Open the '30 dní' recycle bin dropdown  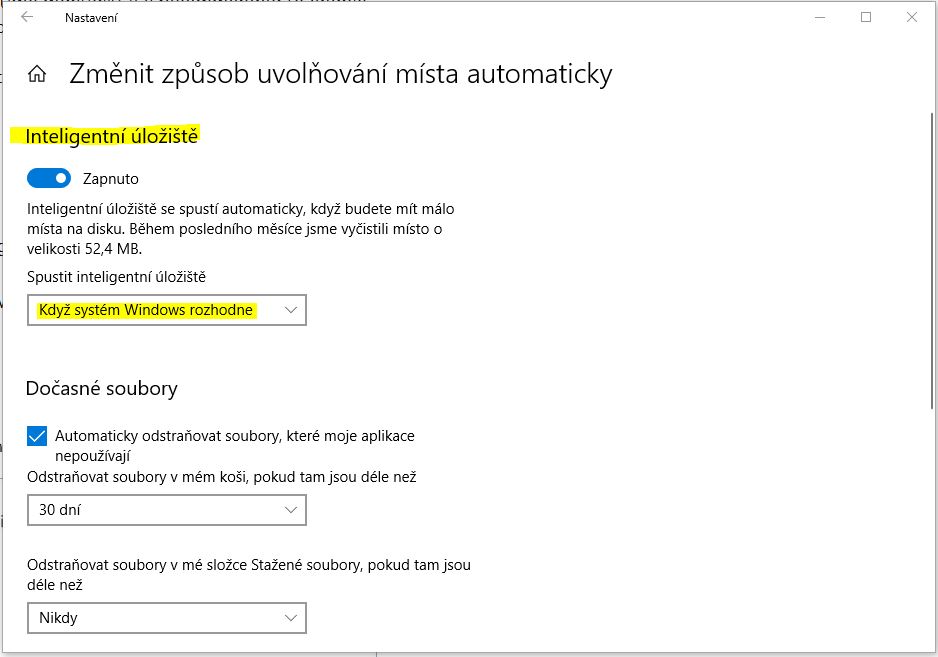pos(167,510)
